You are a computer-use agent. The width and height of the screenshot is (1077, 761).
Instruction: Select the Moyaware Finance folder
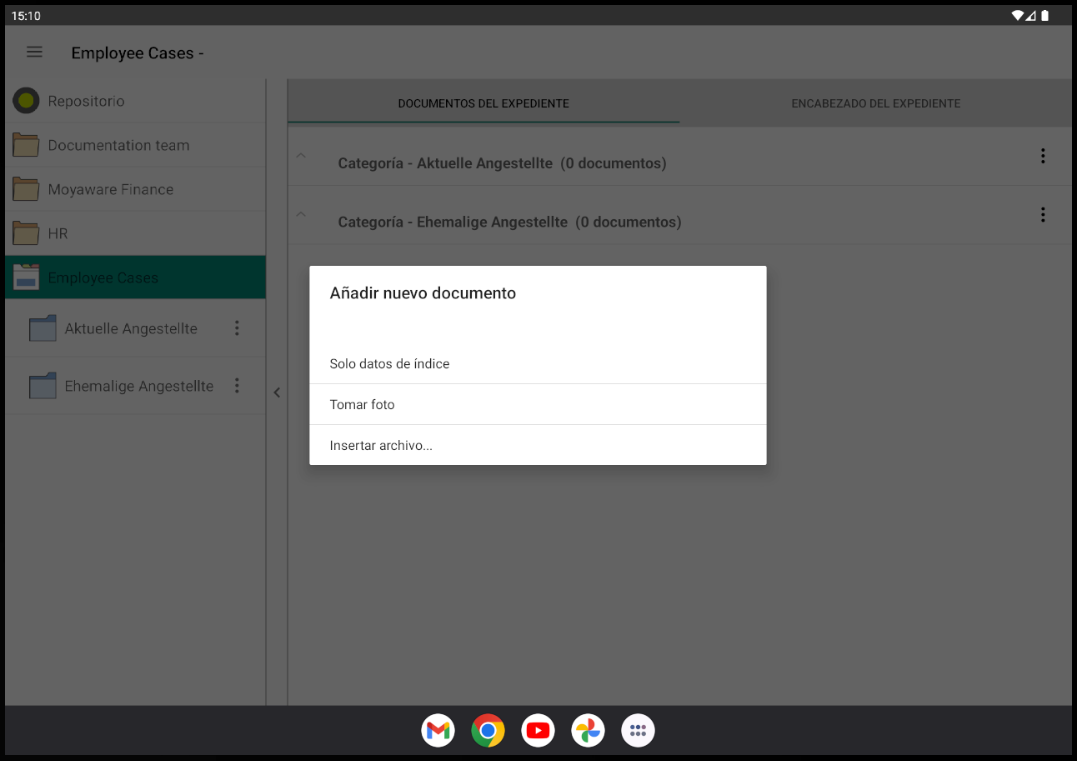click(x=110, y=189)
